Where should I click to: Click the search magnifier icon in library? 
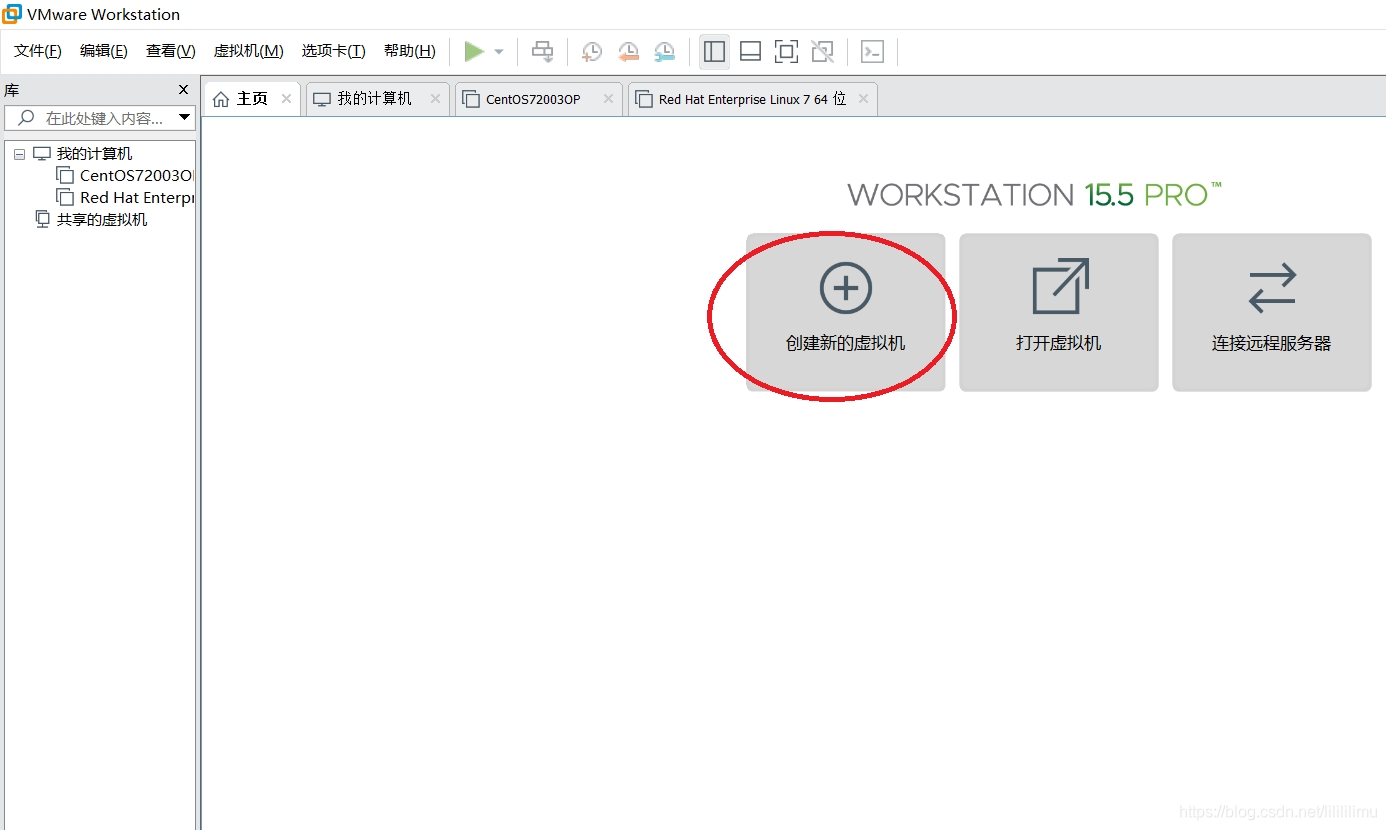point(26,118)
